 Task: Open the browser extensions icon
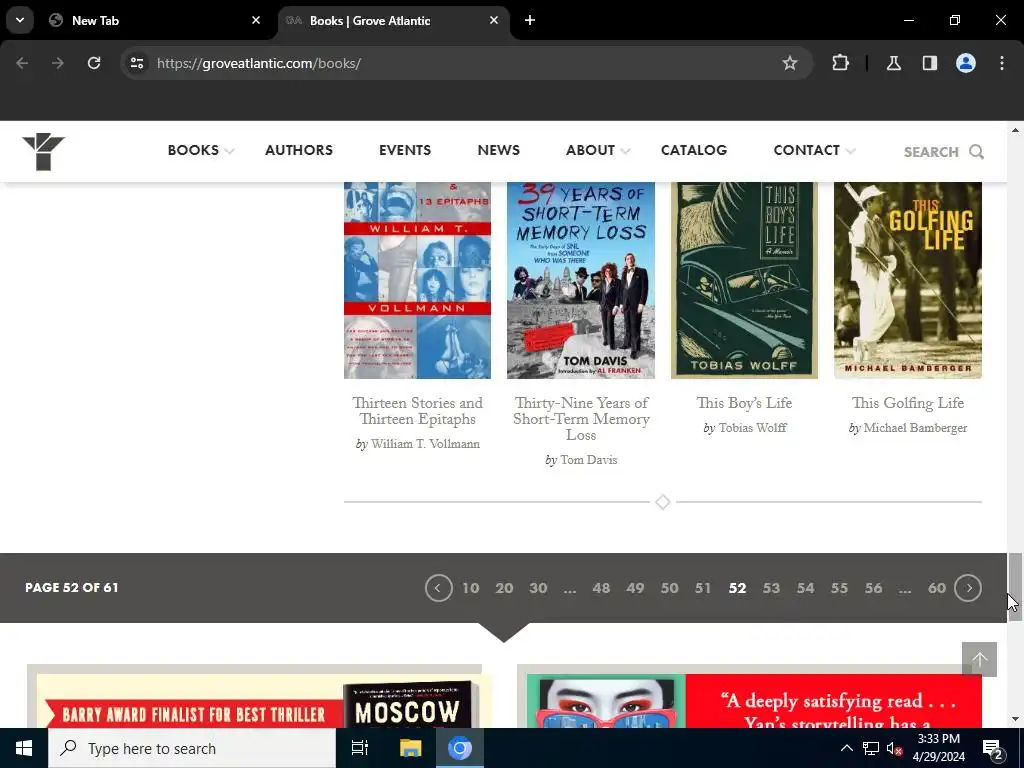[840, 63]
